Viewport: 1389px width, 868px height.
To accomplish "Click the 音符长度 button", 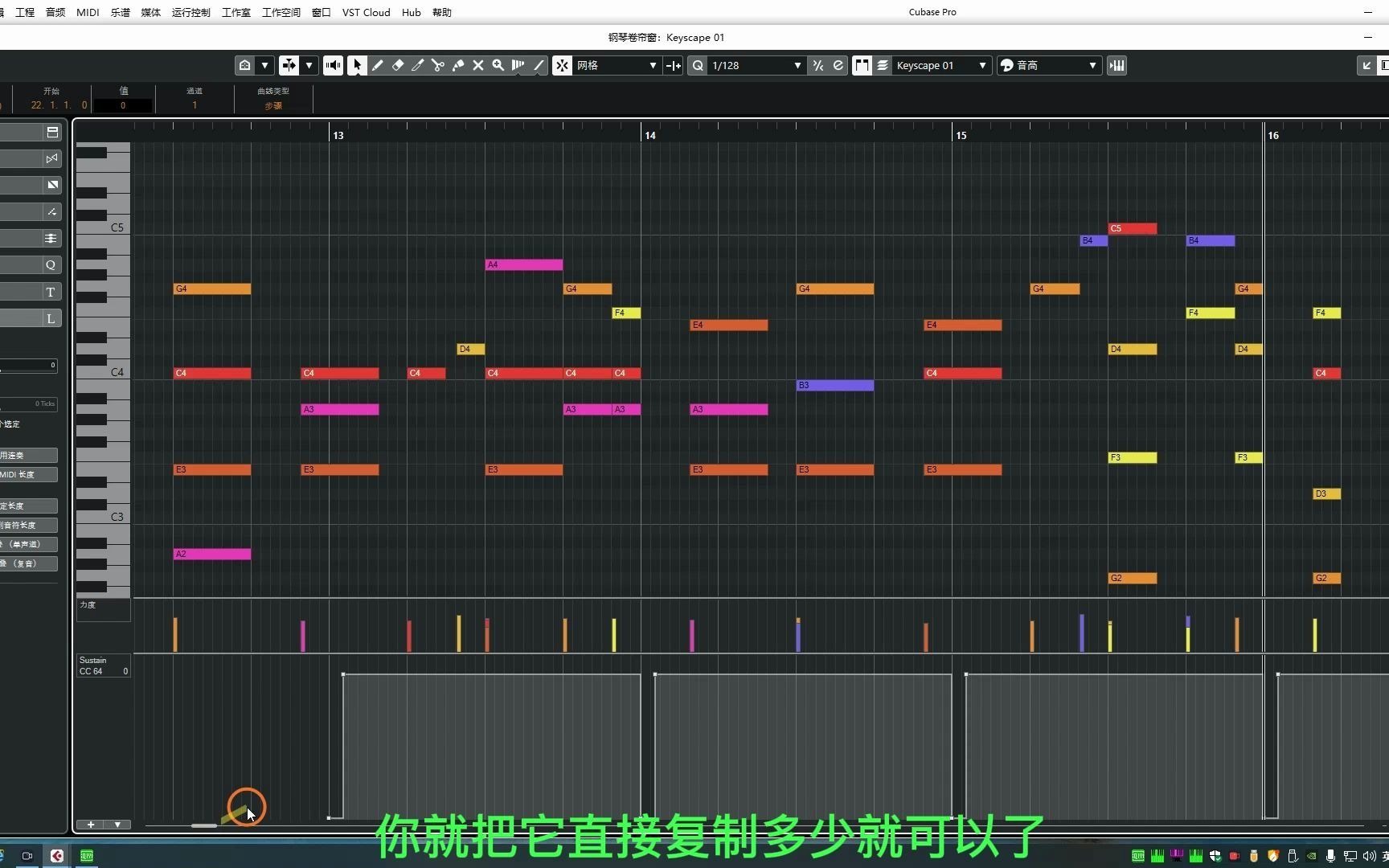I will (28, 525).
